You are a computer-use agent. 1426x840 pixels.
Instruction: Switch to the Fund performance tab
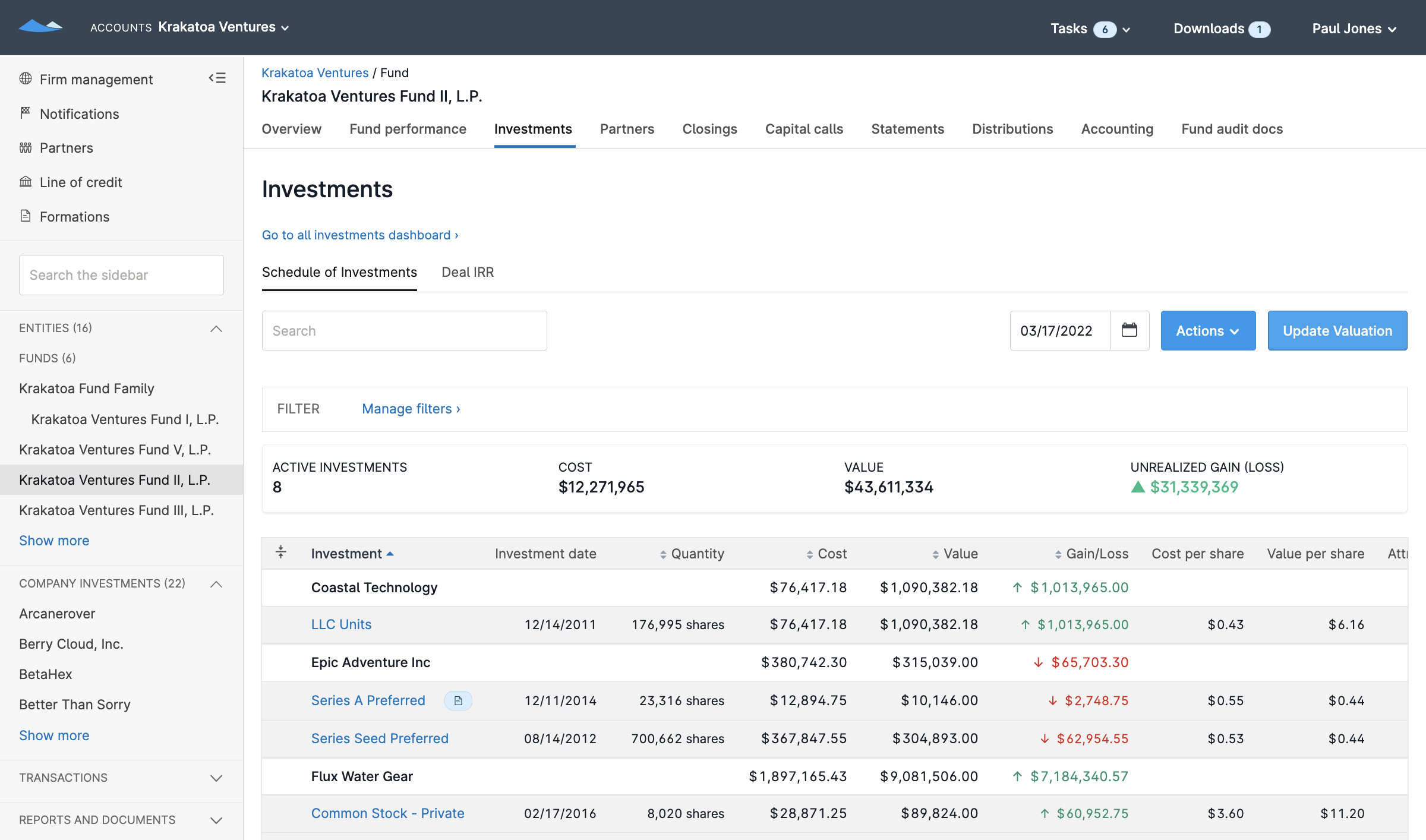[x=408, y=128]
